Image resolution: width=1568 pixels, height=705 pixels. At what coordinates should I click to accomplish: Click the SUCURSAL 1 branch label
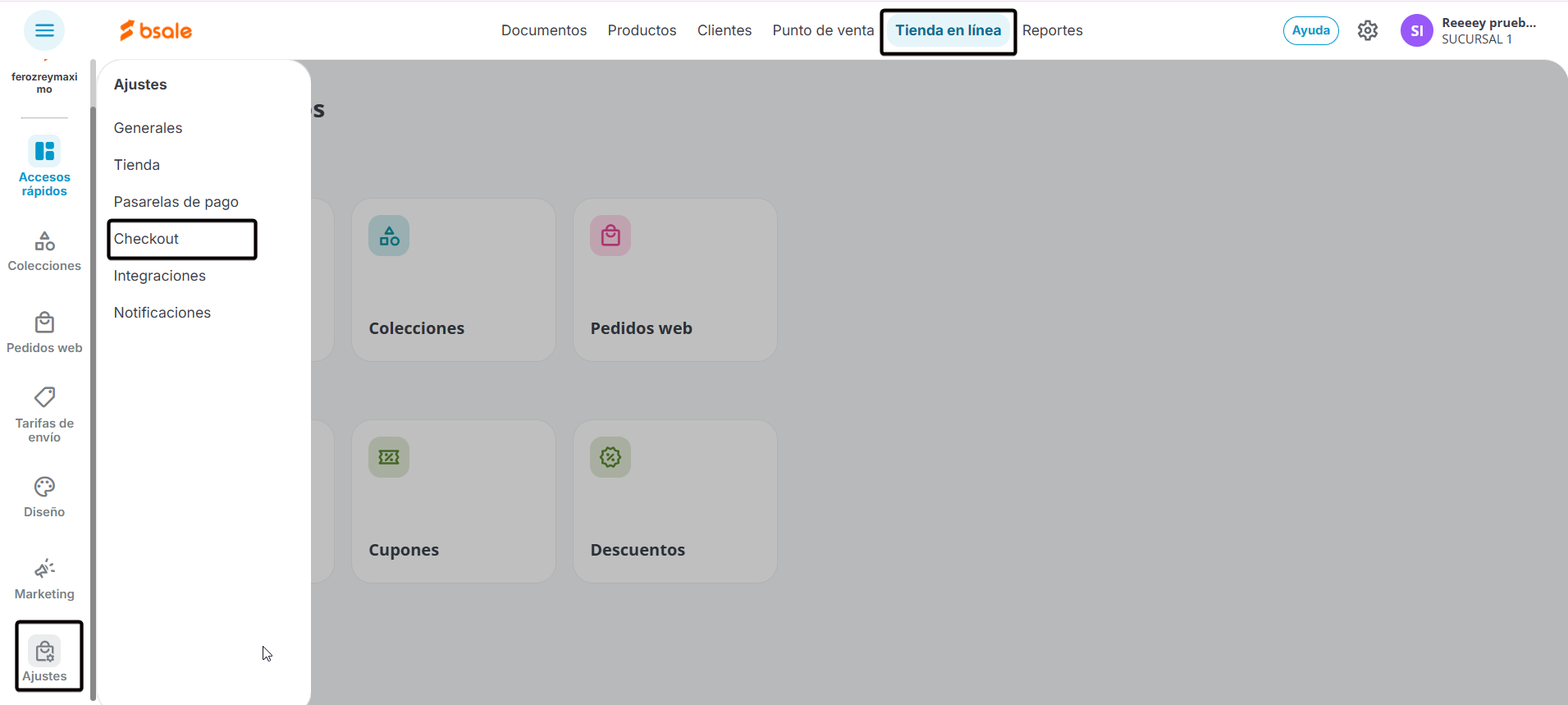tap(1477, 39)
